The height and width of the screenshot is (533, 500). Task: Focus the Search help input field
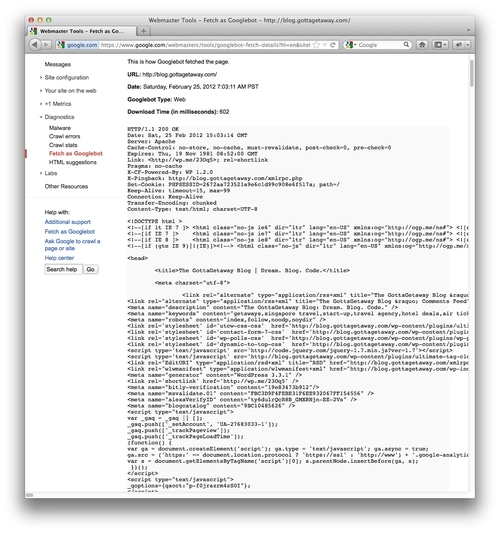coord(63,269)
